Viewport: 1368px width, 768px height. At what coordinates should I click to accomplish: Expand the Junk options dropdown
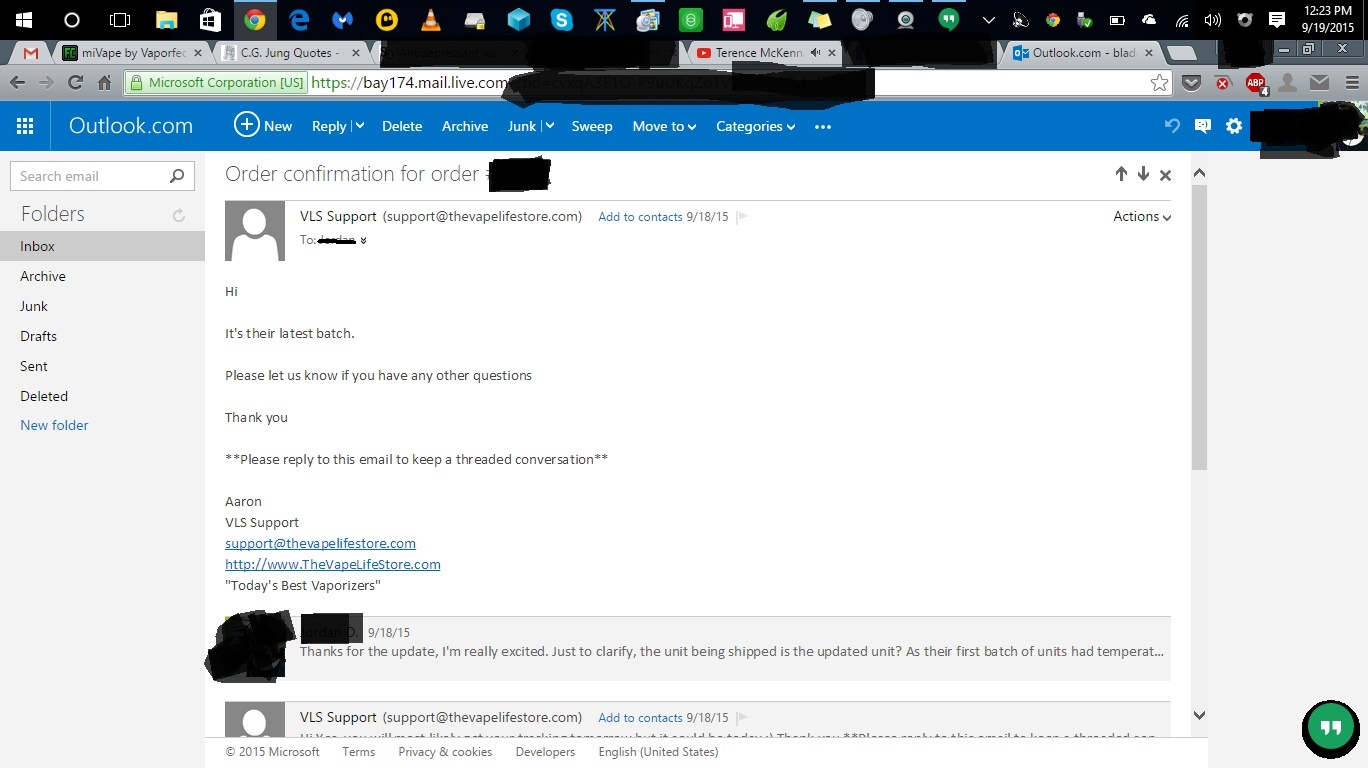click(x=549, y=126)
